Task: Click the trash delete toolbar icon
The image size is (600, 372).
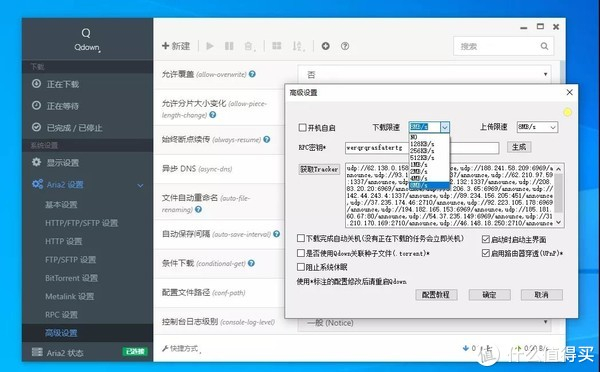Action: click(249, 46)
